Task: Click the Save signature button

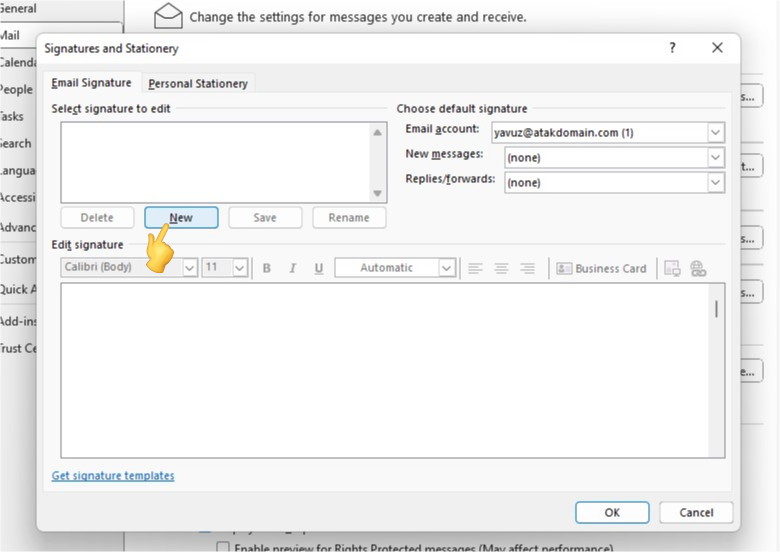Action: click(x=265, y=218)
